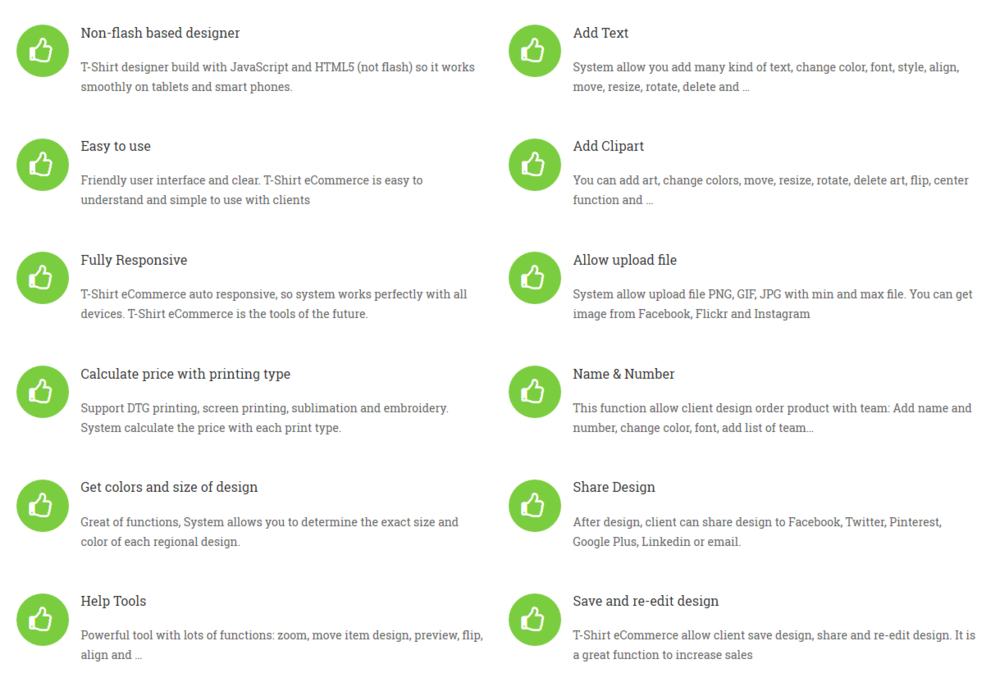Click the 'Easy to use' heading
The height and width of the screenshot is (682, 1000).
coord(115,146)
